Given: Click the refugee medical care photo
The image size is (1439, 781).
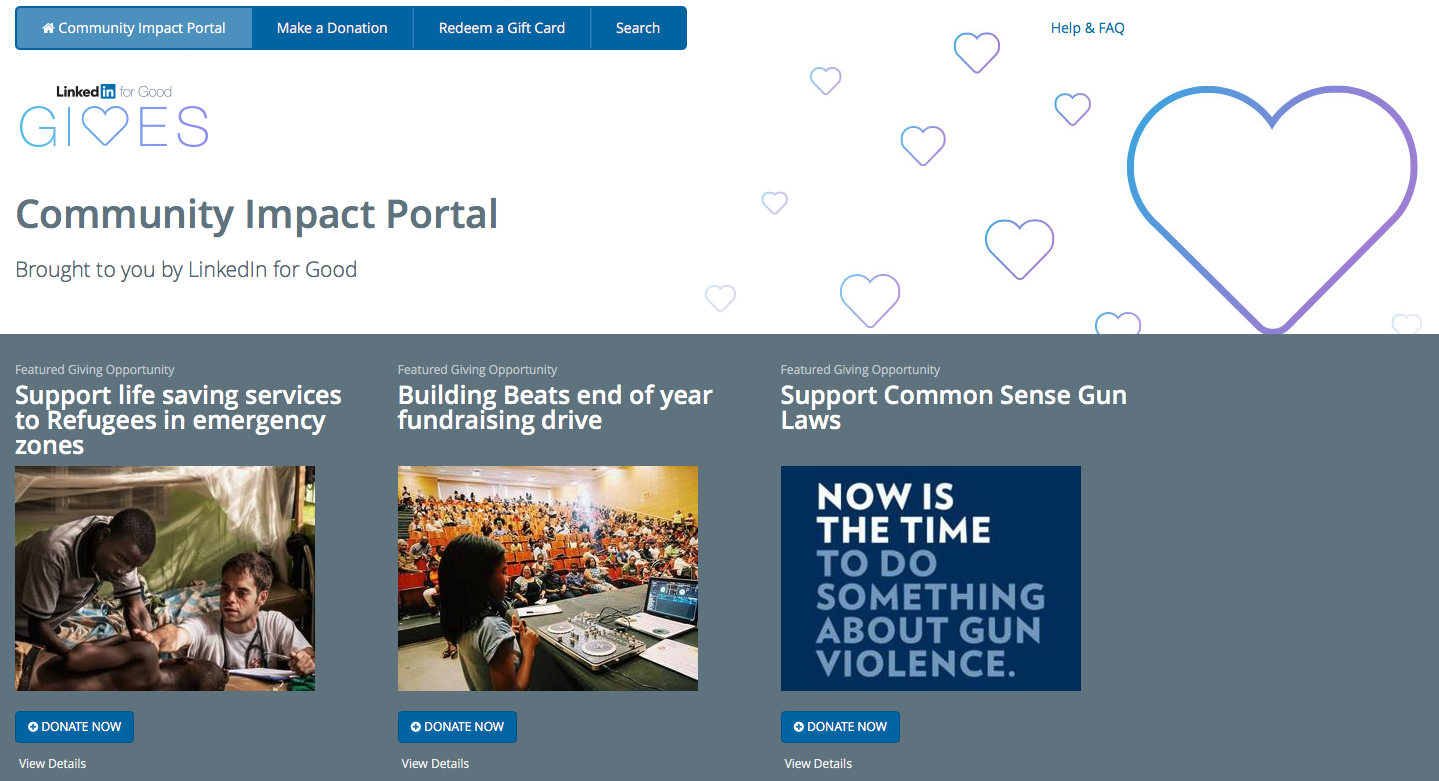Looking at the screenshot, I should tap(165, 578).
